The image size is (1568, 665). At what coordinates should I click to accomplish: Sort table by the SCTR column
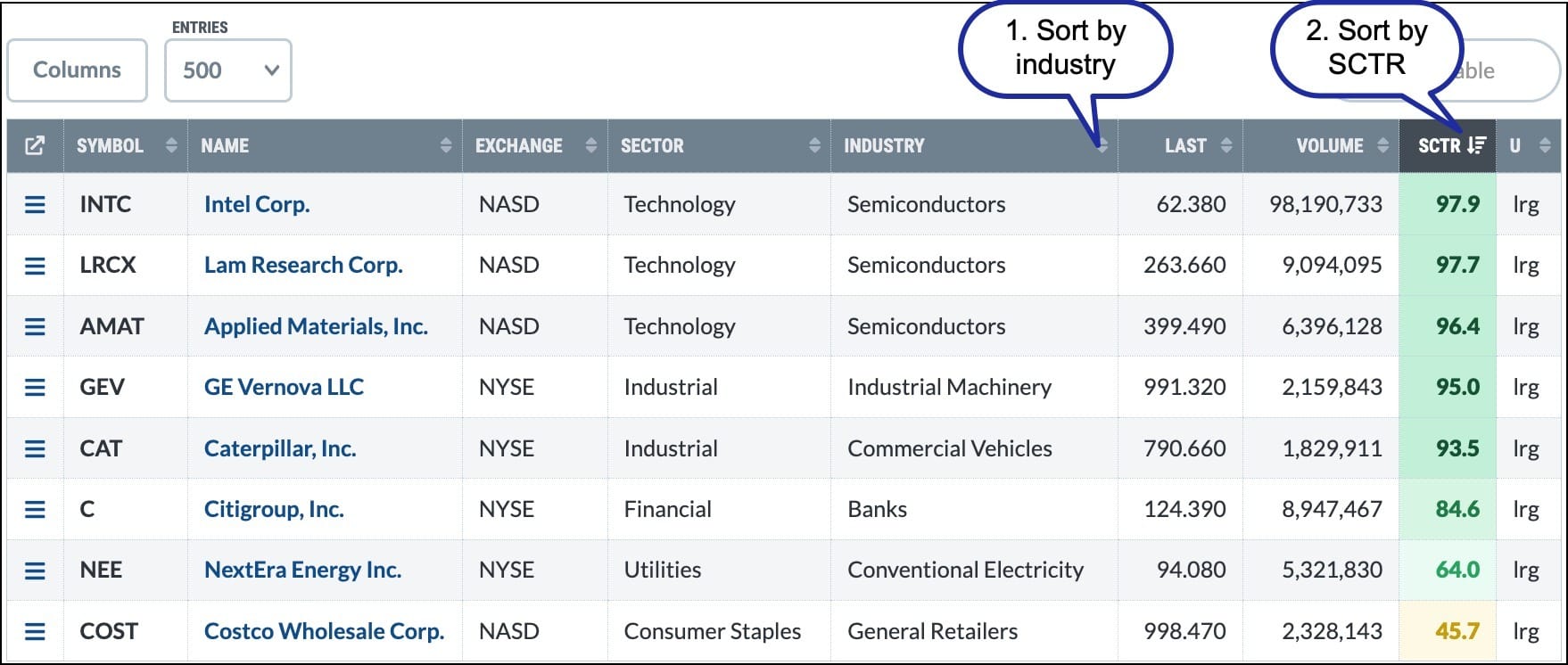tap(1451, 145)
